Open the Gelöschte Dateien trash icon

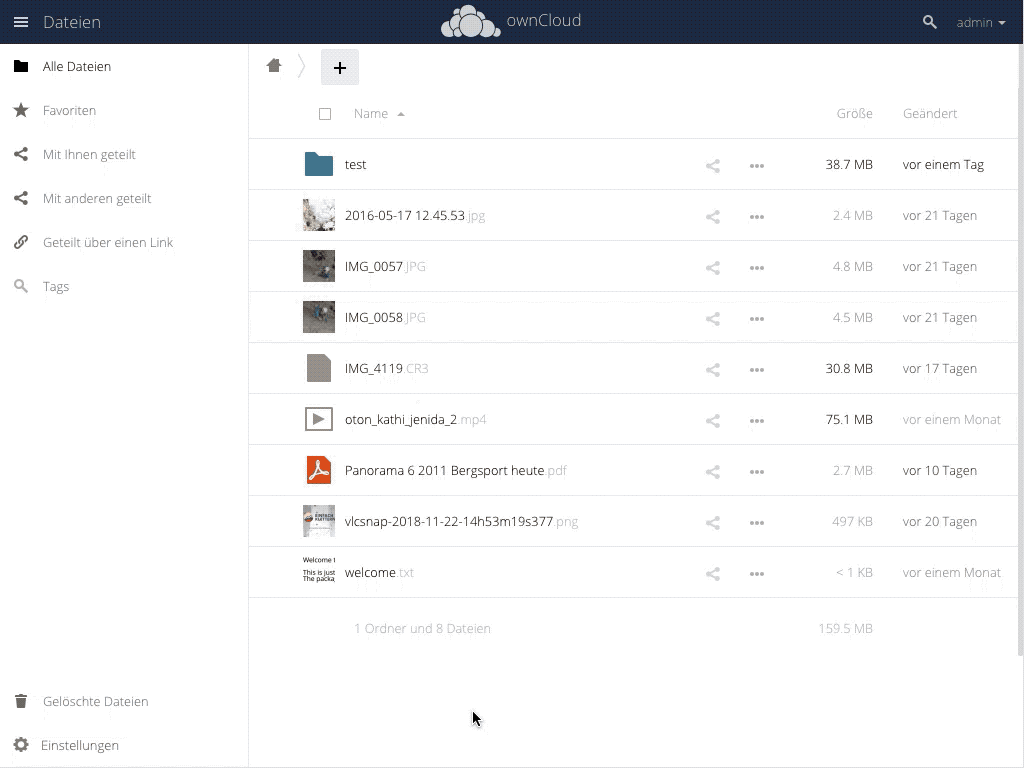20,701
